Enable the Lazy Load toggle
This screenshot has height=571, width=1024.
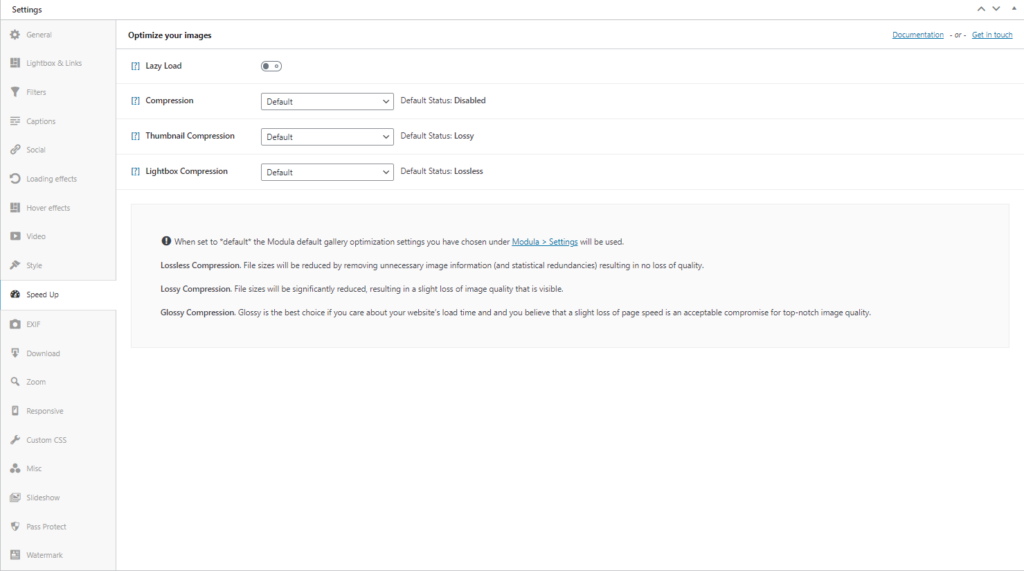point(271,66)
